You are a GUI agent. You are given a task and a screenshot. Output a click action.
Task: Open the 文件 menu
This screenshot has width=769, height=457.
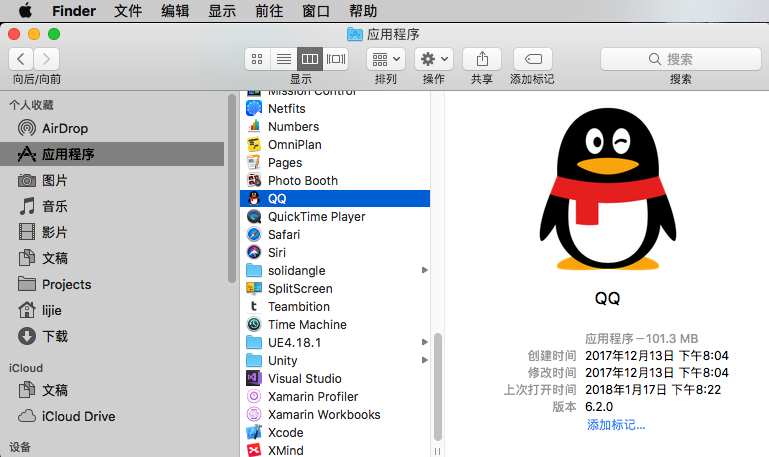pos(128,11)
